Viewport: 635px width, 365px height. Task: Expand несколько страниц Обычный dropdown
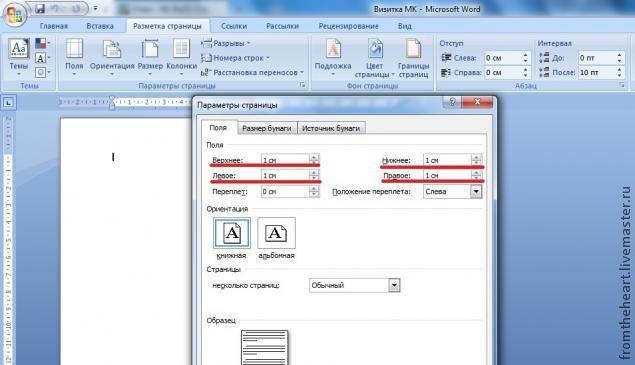click(394, 285)
